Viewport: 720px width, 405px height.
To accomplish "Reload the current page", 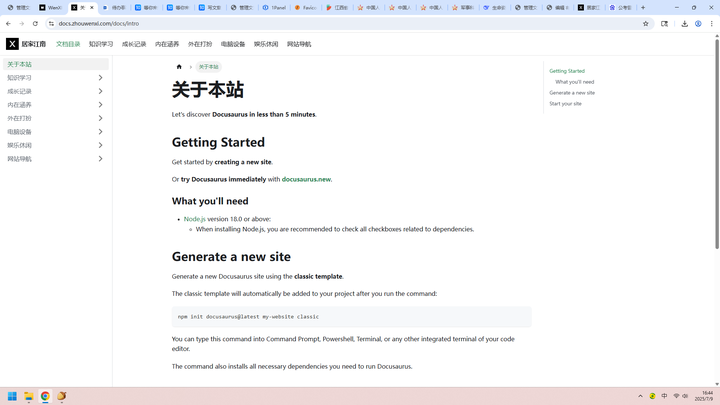I will tap(35, 23).
